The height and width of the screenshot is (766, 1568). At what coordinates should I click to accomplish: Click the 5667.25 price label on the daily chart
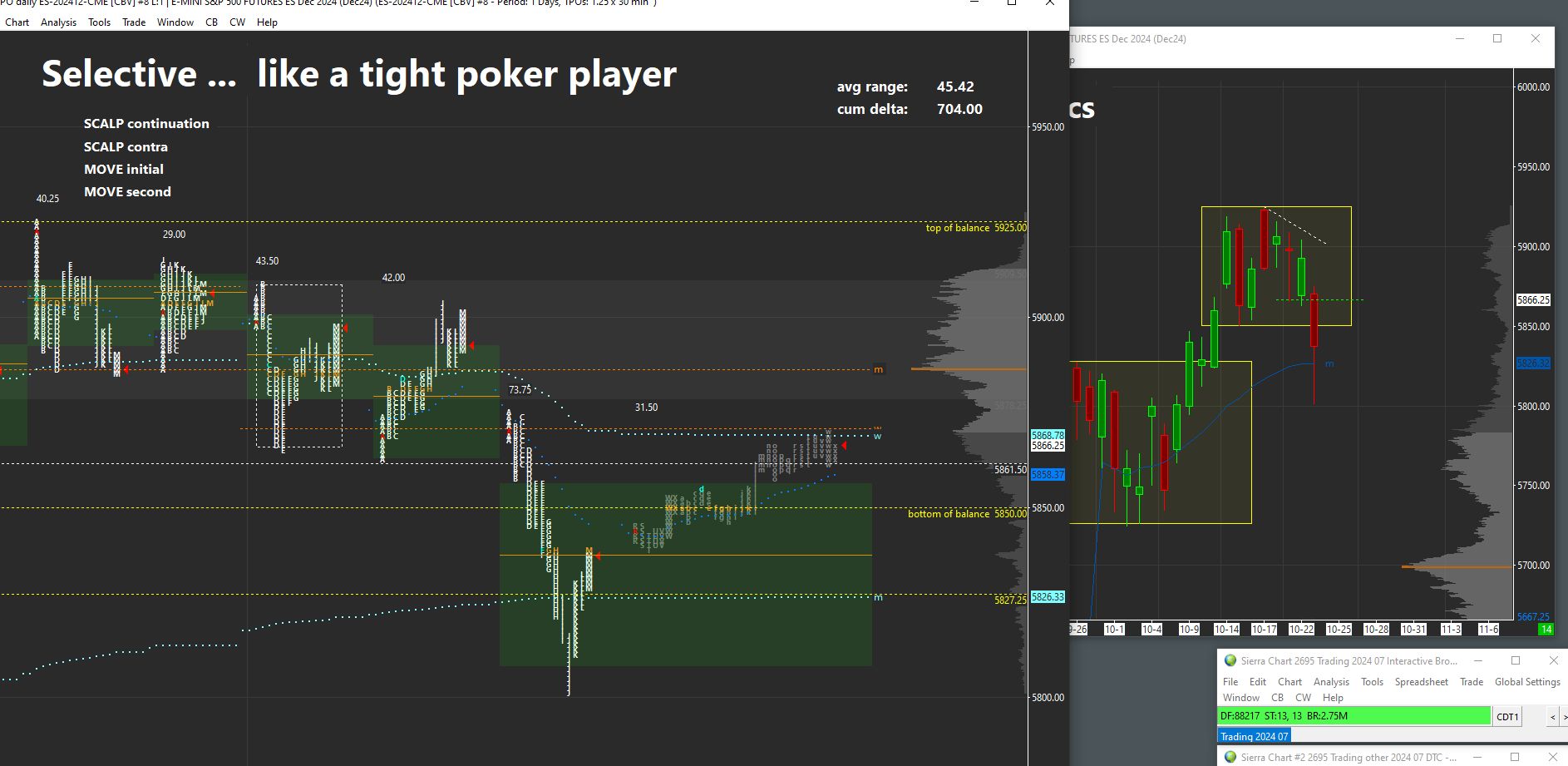pos(1533,617)
